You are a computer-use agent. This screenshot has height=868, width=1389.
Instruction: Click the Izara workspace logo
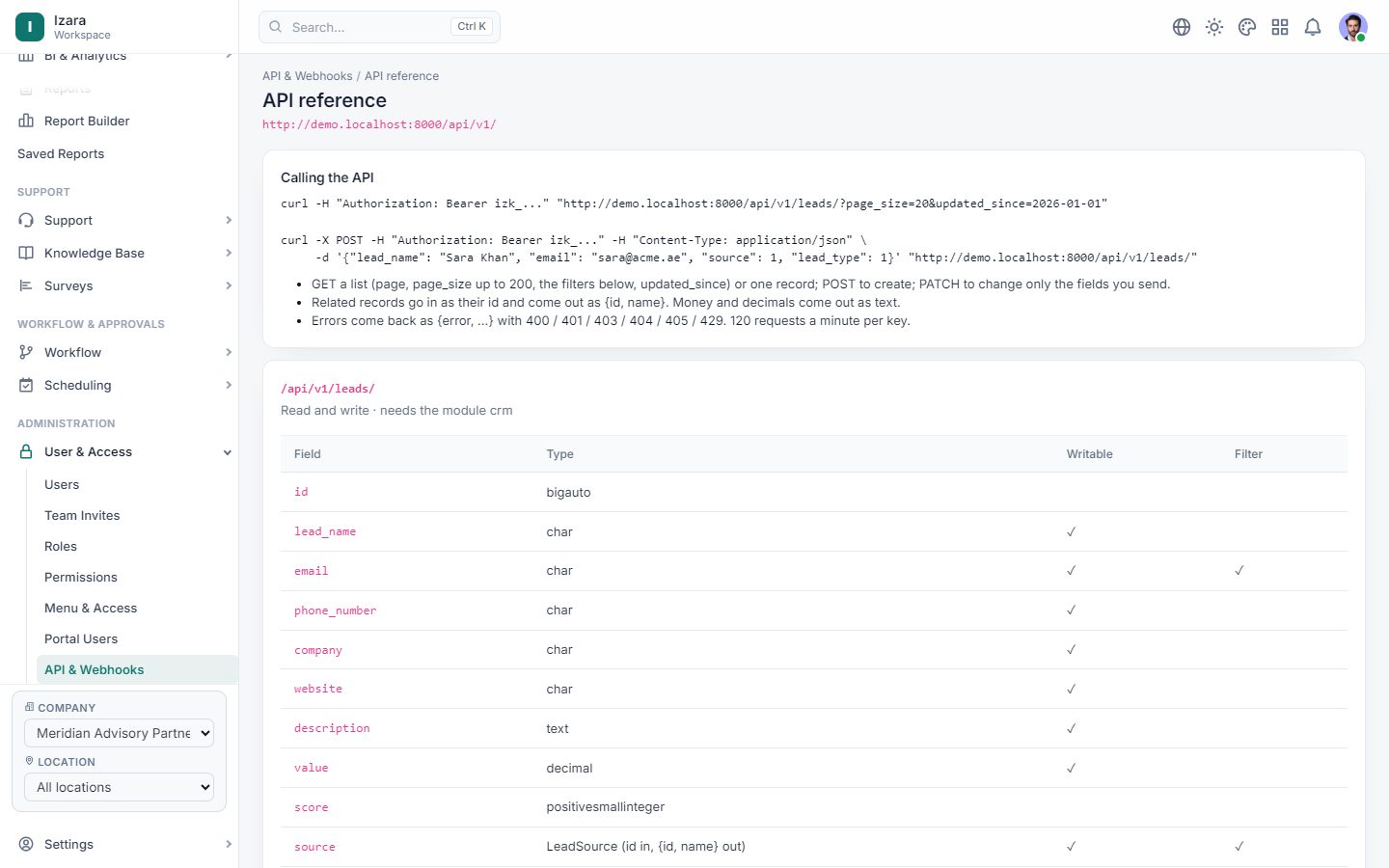click(30, 27)
